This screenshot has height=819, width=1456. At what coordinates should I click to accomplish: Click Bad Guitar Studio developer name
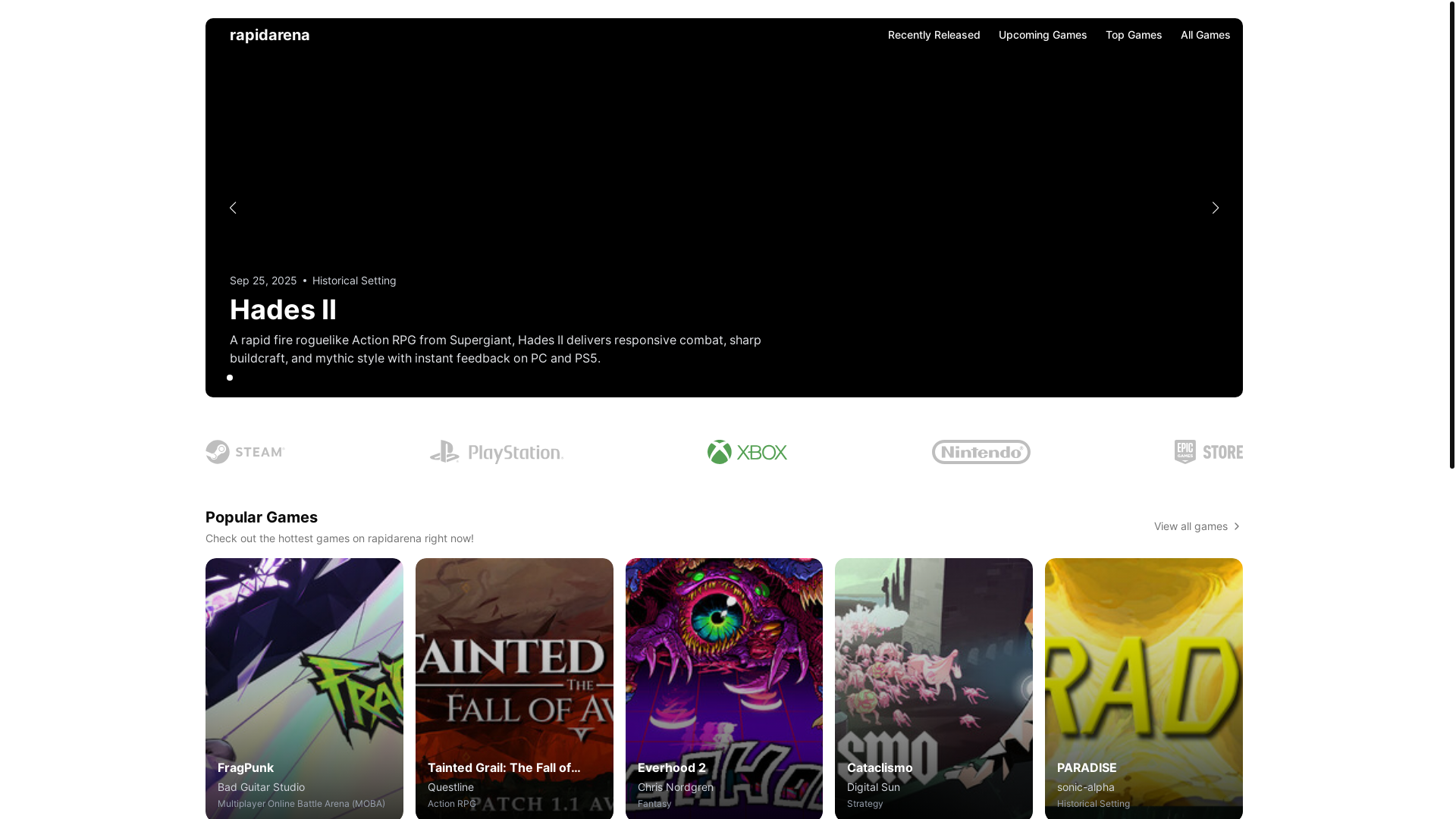click(x=261, y=787)
